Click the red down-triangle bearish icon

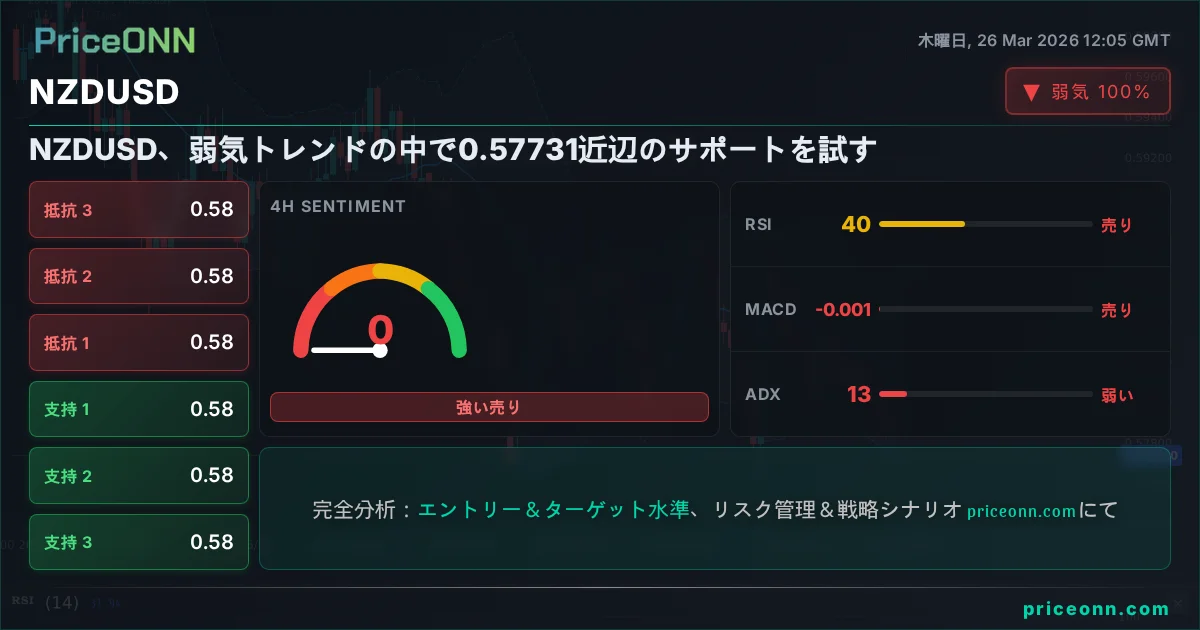tap(1031, 93)
